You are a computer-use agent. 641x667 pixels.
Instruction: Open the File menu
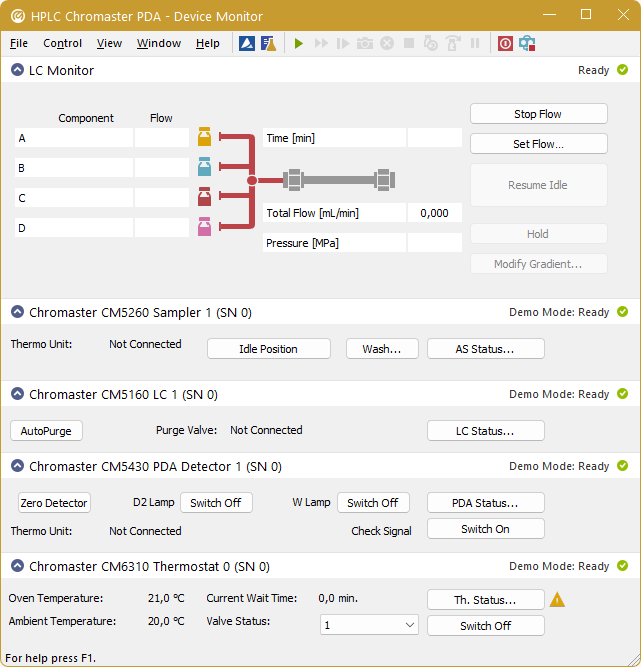(x=19, y=43)
